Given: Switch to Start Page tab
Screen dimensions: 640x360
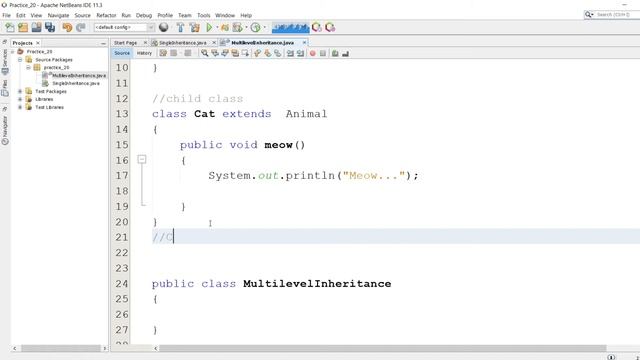Looking at the screenshot, I should click(x=125, y=43).
